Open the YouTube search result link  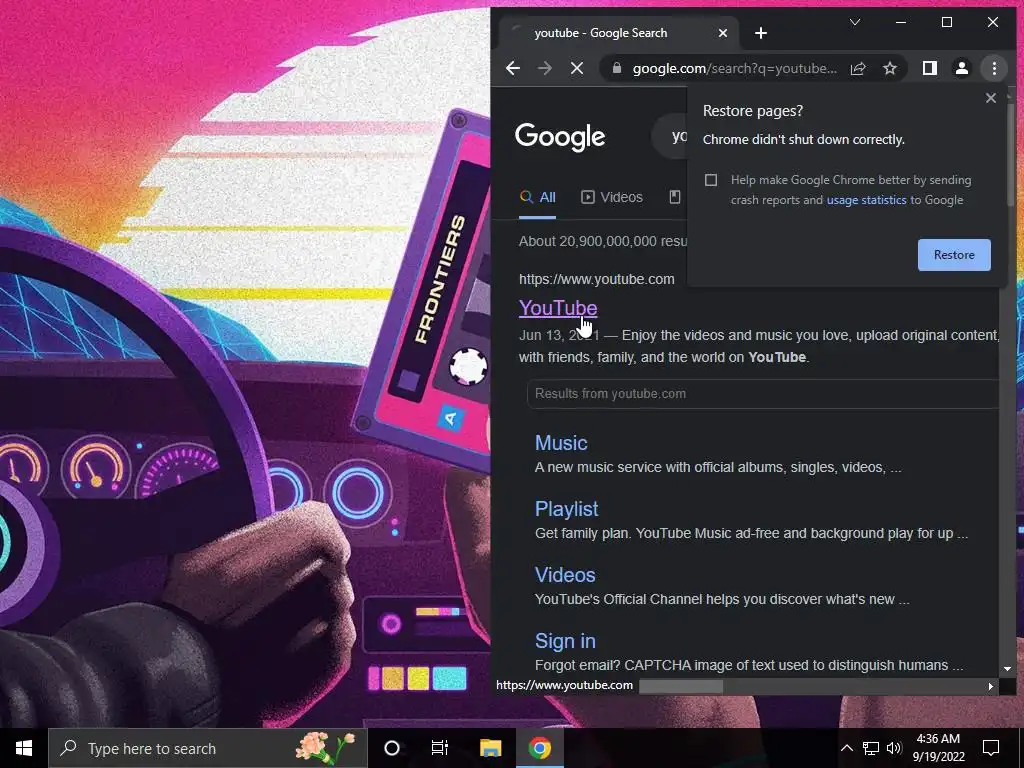pos(558,308)
